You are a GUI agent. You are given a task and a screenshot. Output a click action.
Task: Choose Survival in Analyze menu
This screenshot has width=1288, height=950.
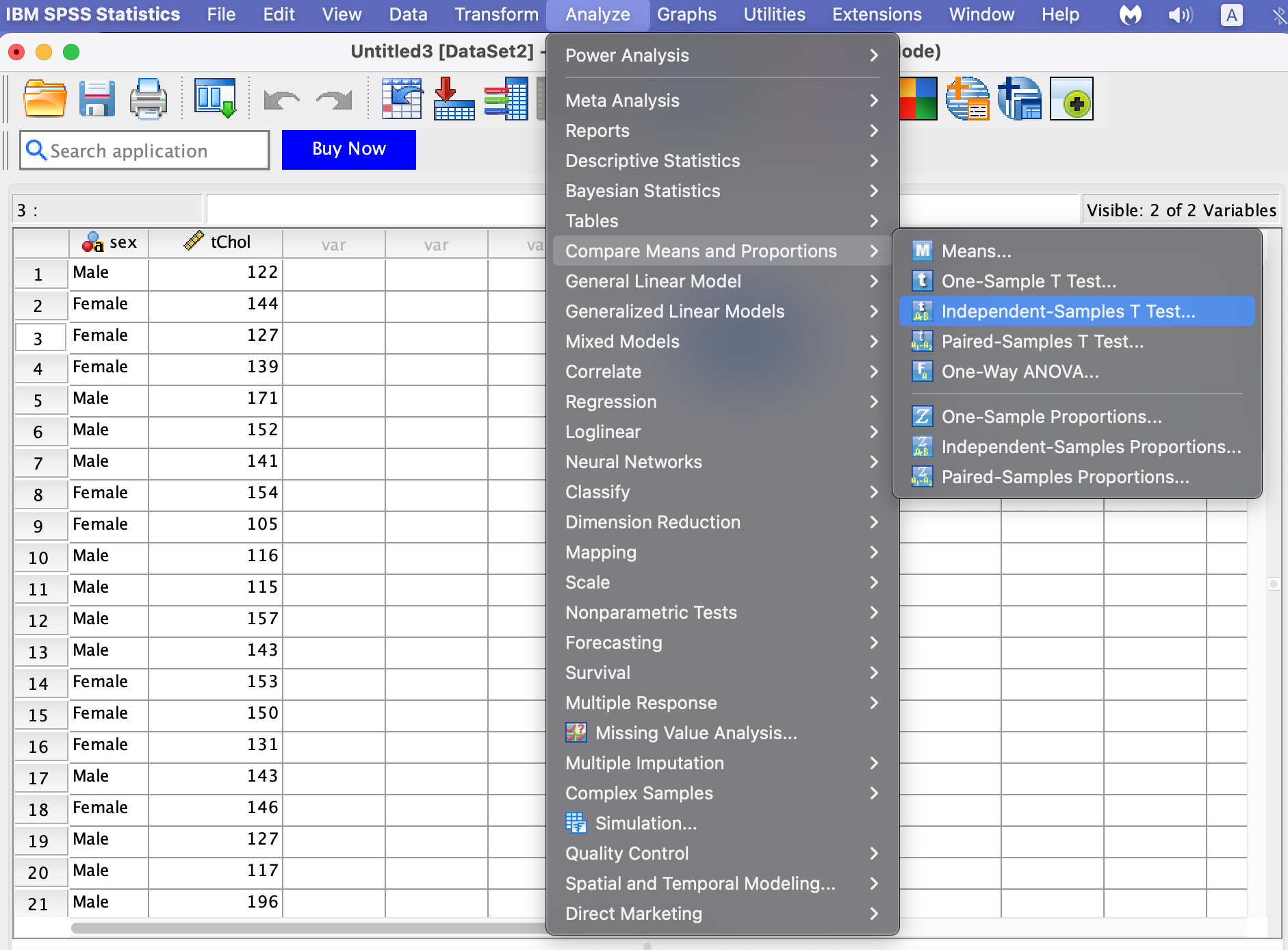click(722, 672)
